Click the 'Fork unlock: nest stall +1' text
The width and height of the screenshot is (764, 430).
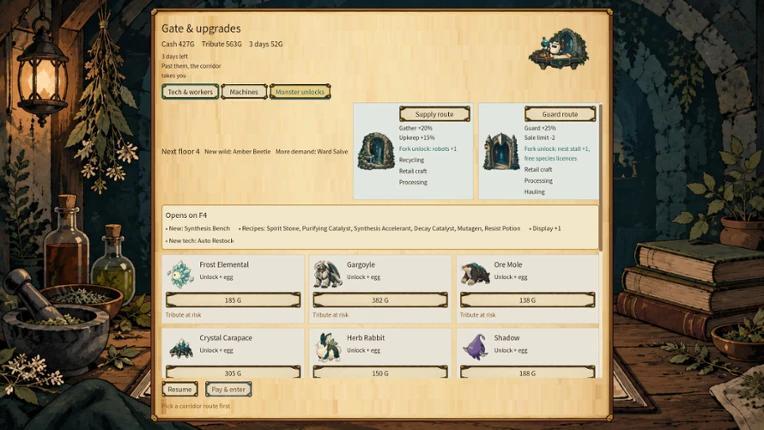pos(557,149)
